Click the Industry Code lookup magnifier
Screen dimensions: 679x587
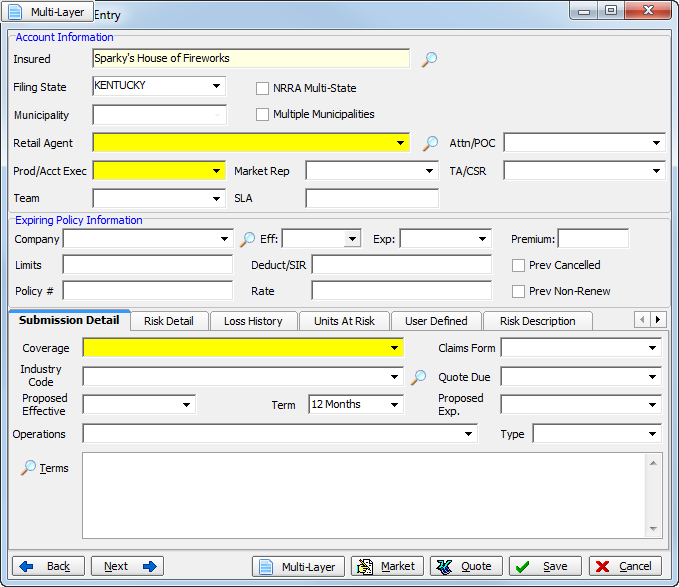pos(419,377)
